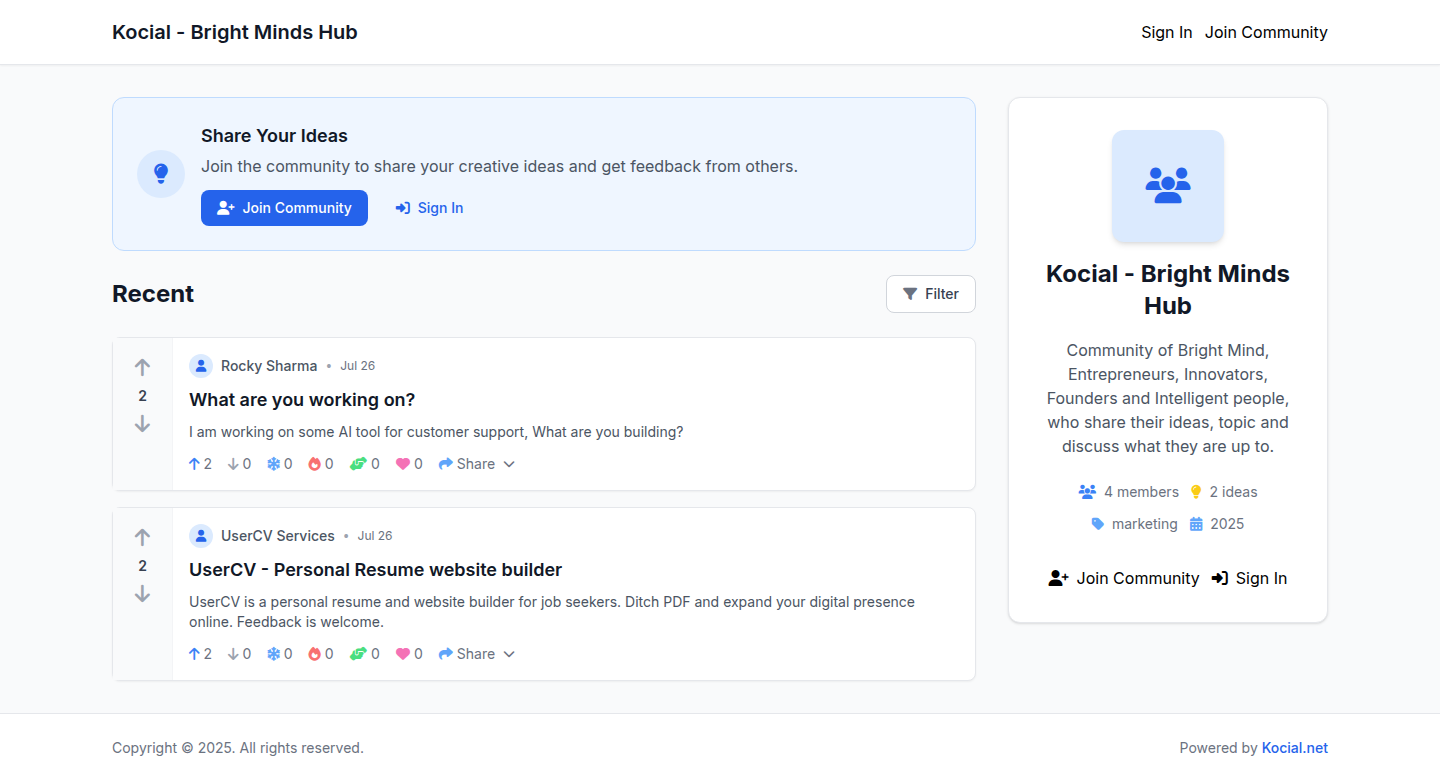Click Sign In link in Share Your Ideas banner
This screenshot has height=761, width=1440.
pos(429,208)
